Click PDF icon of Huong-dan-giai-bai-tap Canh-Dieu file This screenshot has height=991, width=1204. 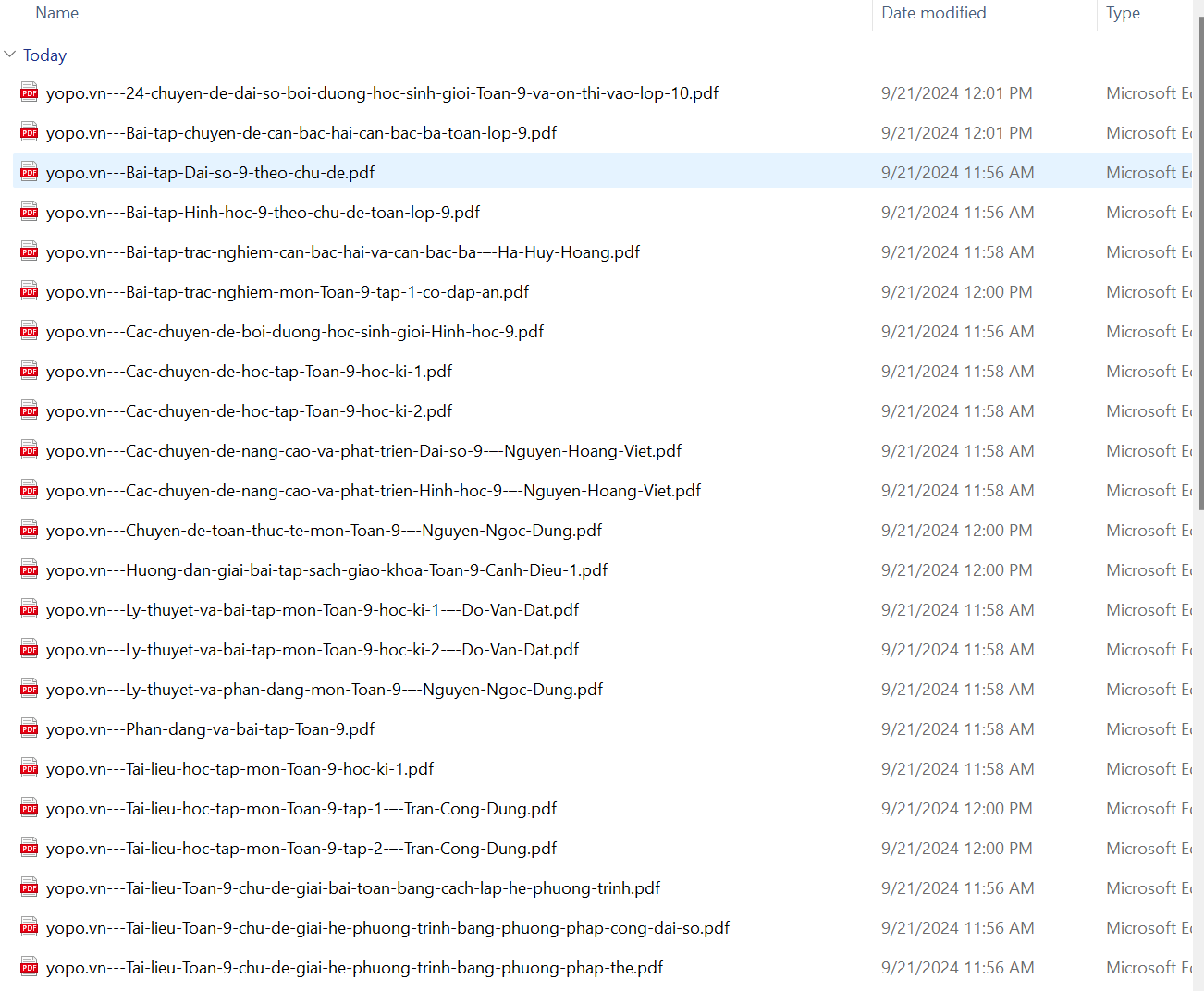pyautogui.click(x=30, y=569)
